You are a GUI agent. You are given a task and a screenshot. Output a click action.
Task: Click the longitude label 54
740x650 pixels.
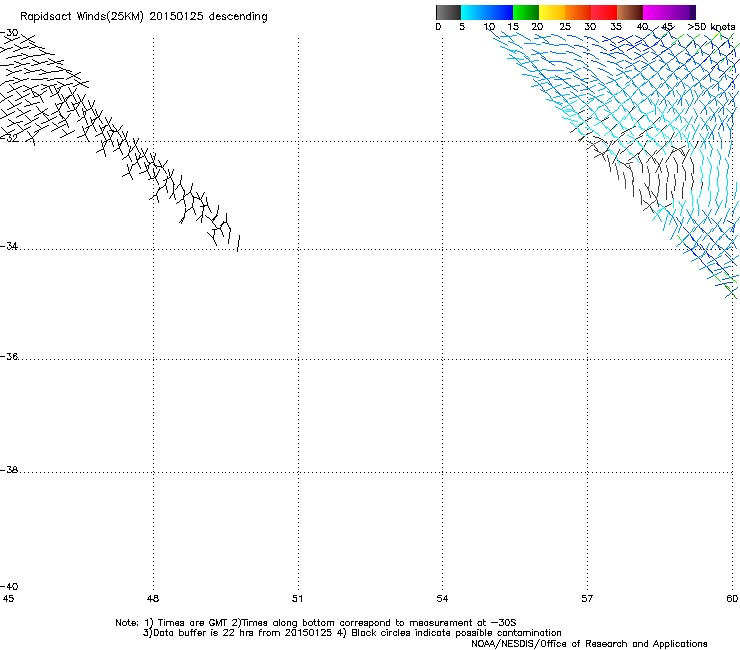pos(442,599)
